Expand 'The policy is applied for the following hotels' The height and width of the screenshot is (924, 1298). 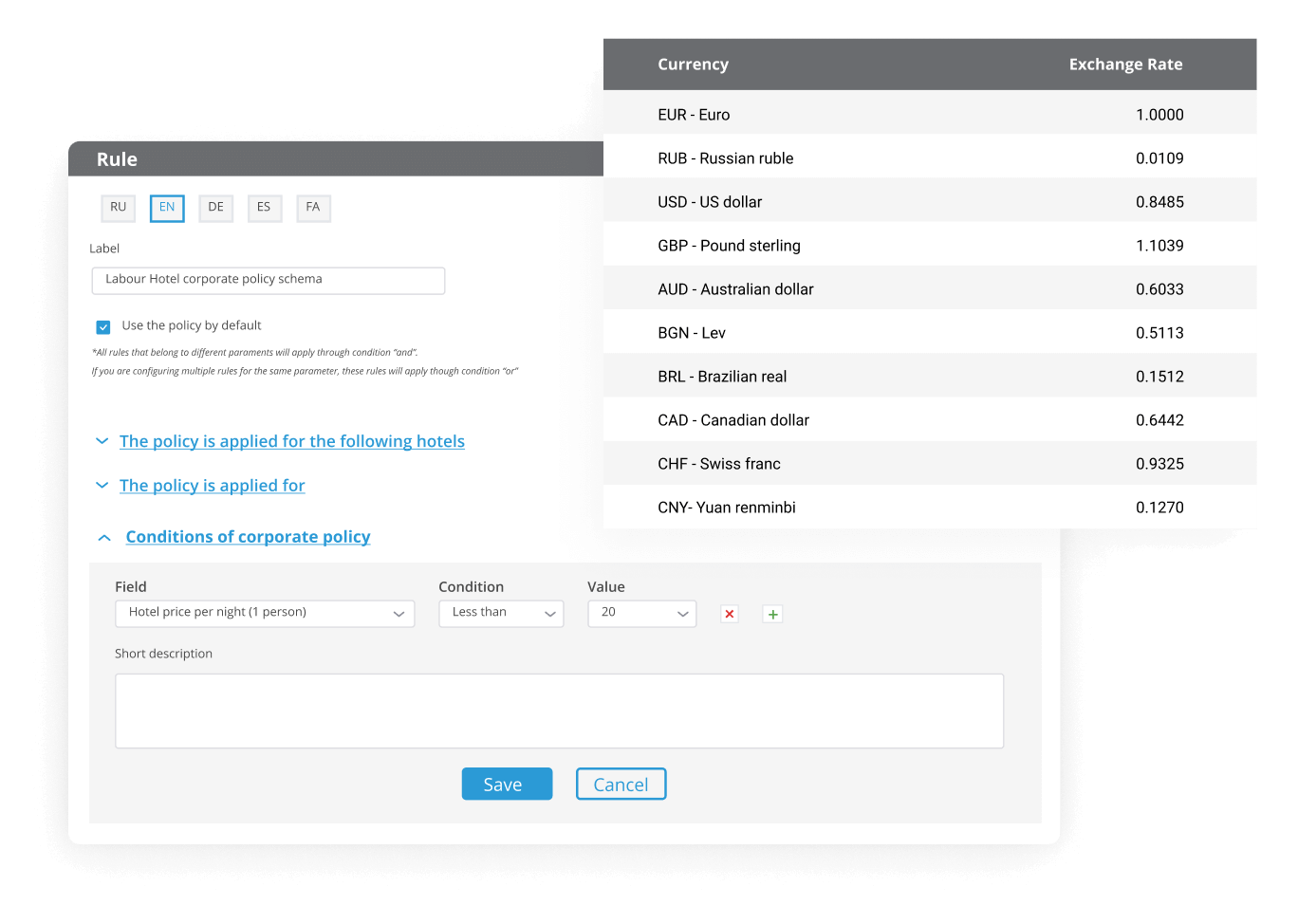[291, 441]
